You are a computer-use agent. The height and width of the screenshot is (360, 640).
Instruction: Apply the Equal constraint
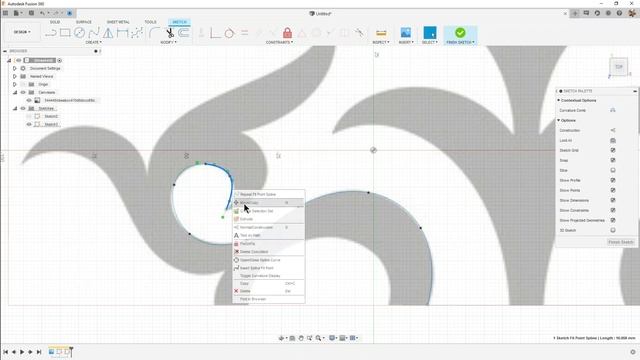click(244, 33)
